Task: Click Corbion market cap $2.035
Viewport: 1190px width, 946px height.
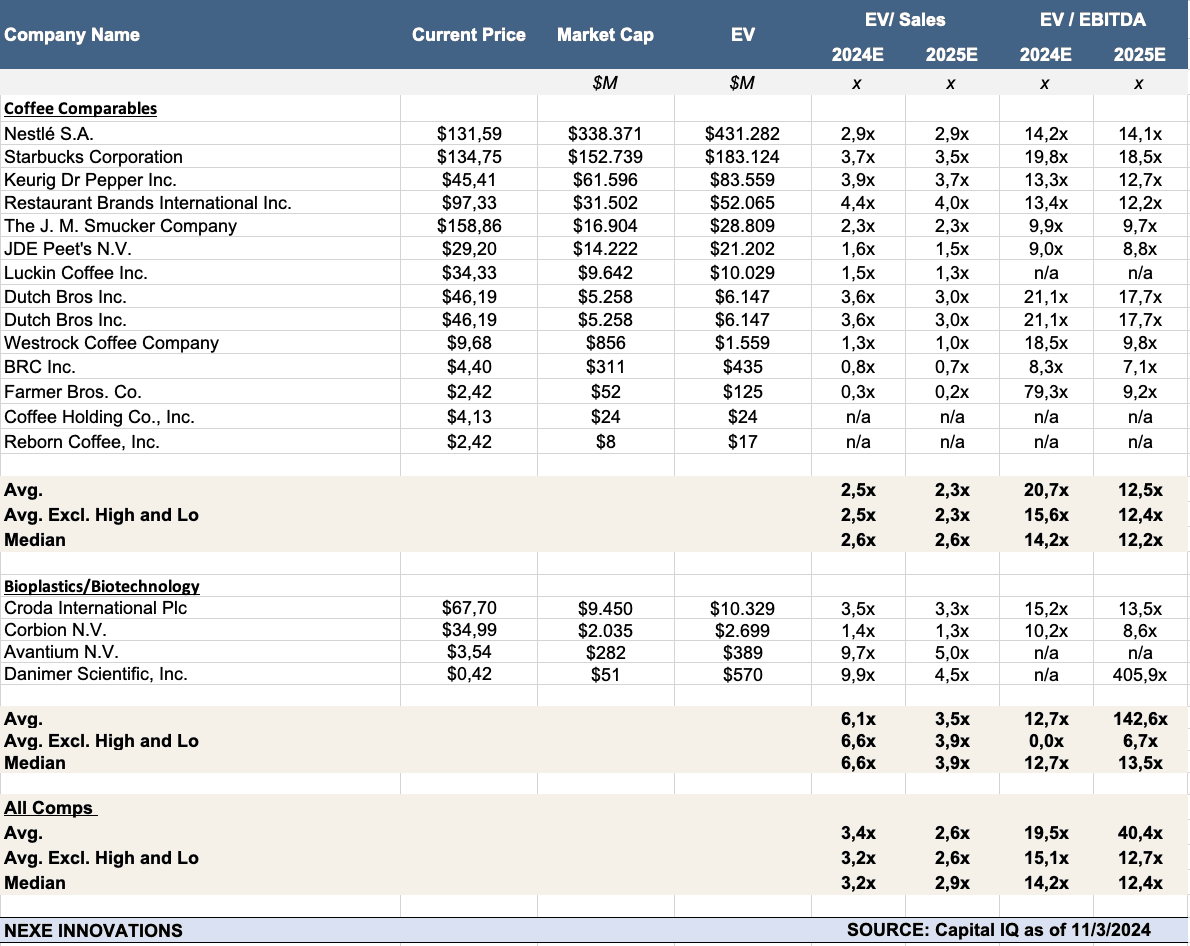Action: tap(605, 631)
